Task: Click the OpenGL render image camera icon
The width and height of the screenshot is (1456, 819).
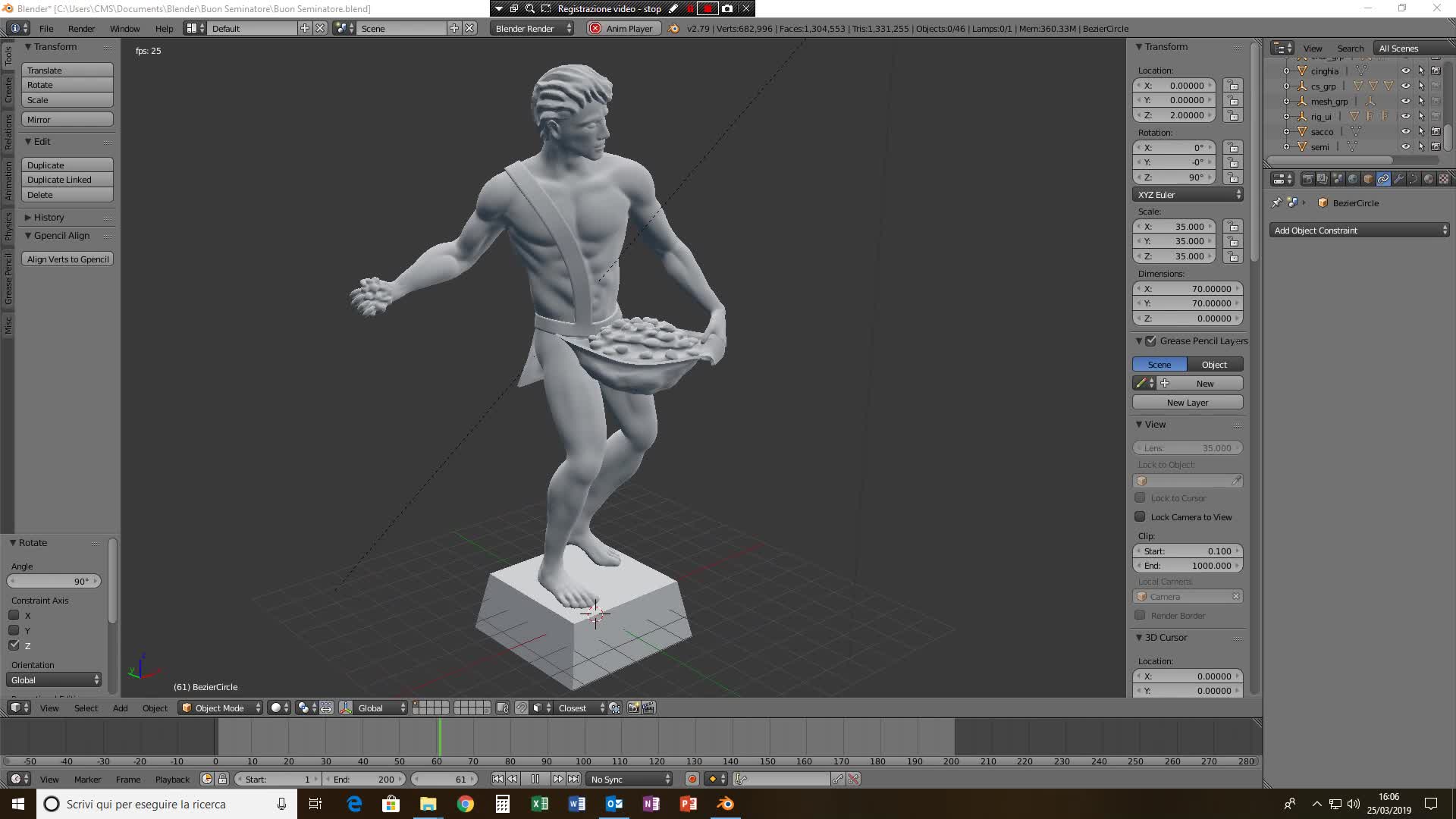Action: 633,708
